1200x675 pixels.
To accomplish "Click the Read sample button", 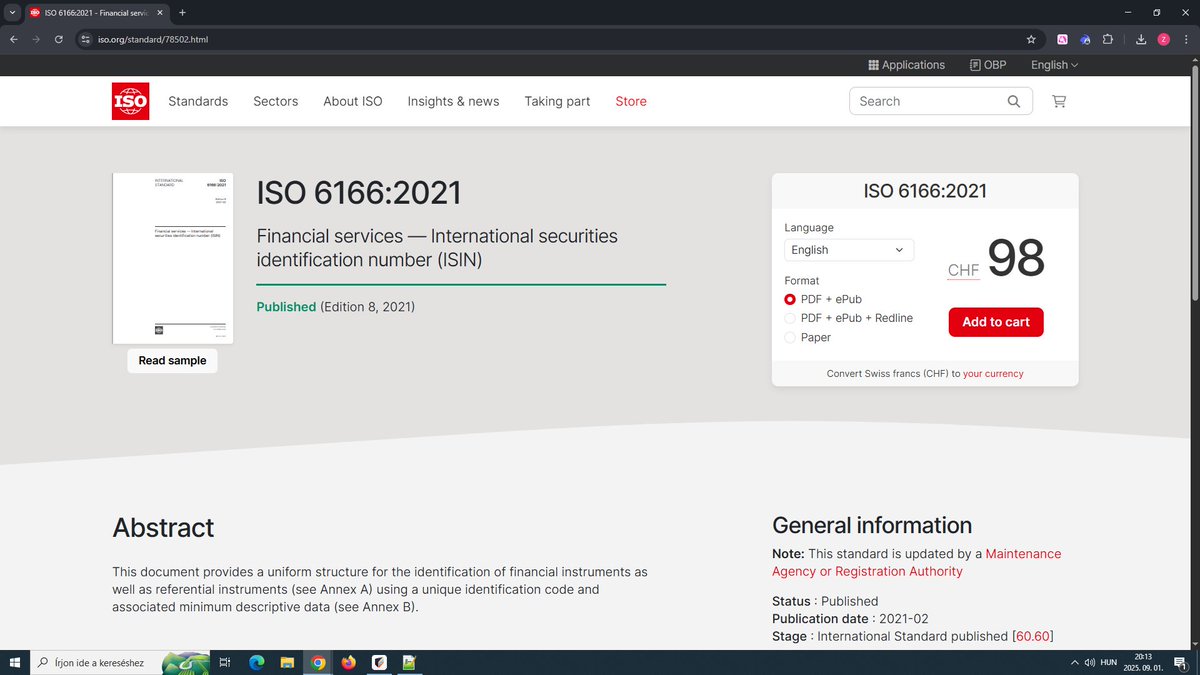I will click(172, 361).
